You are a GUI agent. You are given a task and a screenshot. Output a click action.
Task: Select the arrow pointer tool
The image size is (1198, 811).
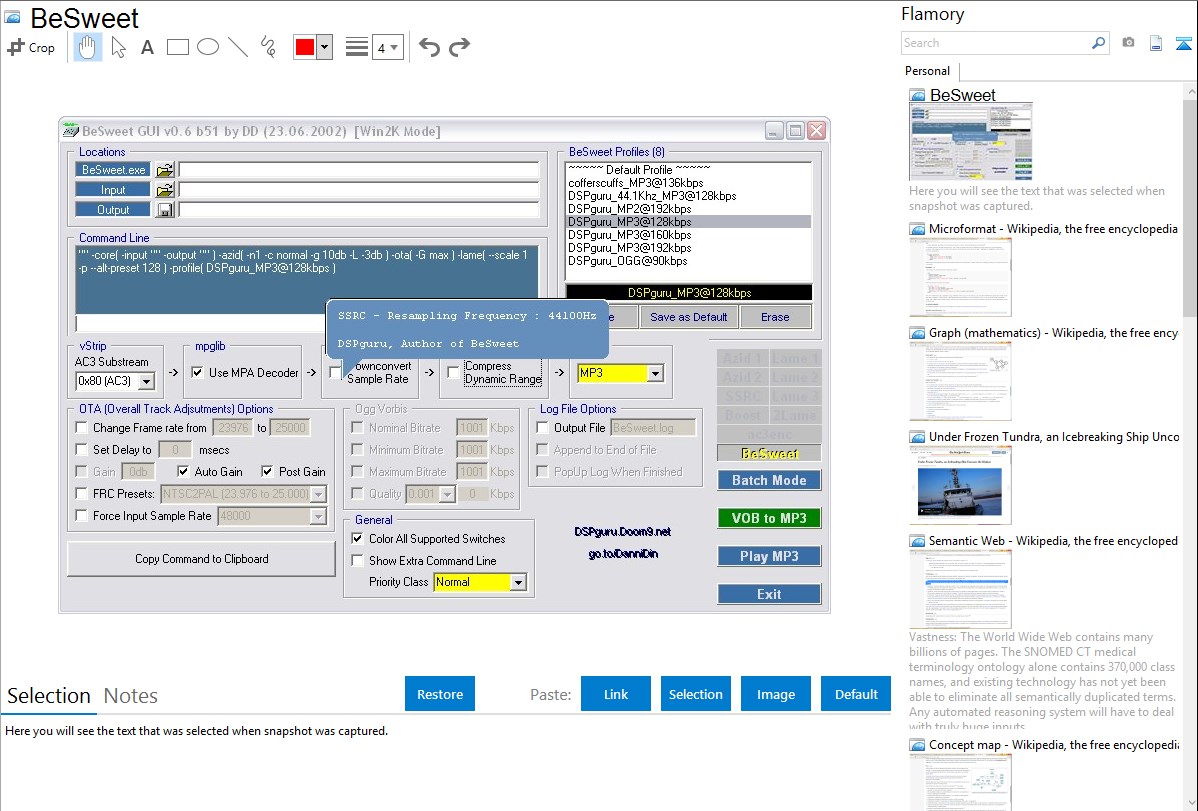coord(118,47)
